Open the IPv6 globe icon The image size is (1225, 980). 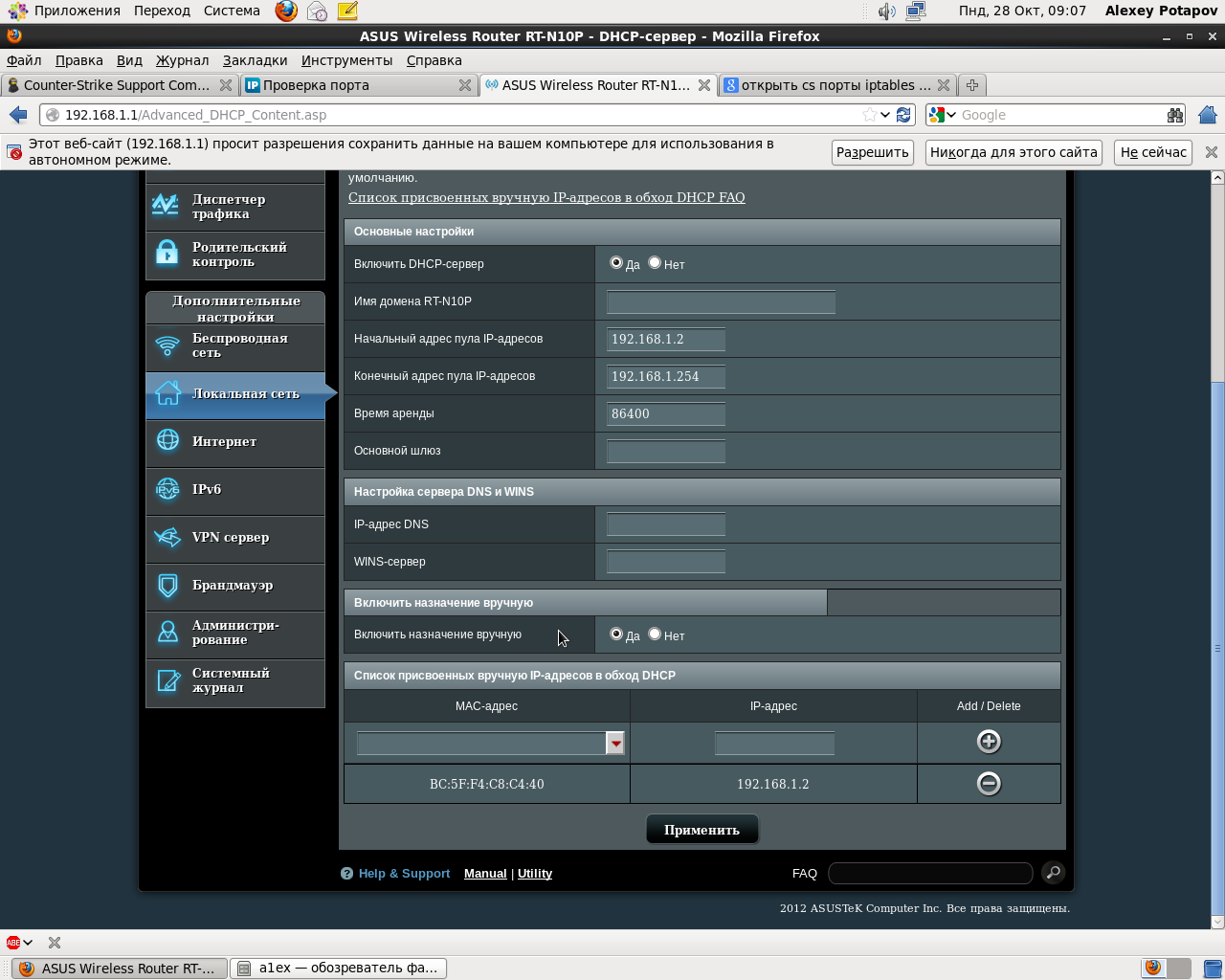pyautogui.click(x=167, y=489)
